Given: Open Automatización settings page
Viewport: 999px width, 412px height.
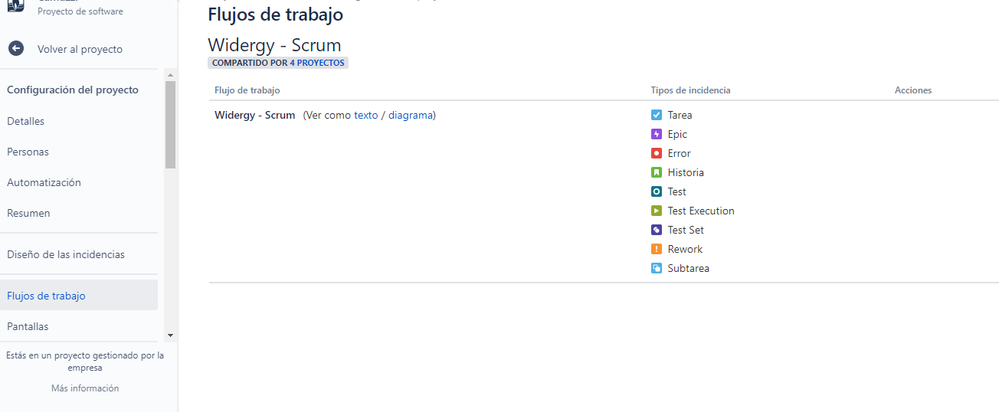Looking at the screenshot, I should [44, 182].
